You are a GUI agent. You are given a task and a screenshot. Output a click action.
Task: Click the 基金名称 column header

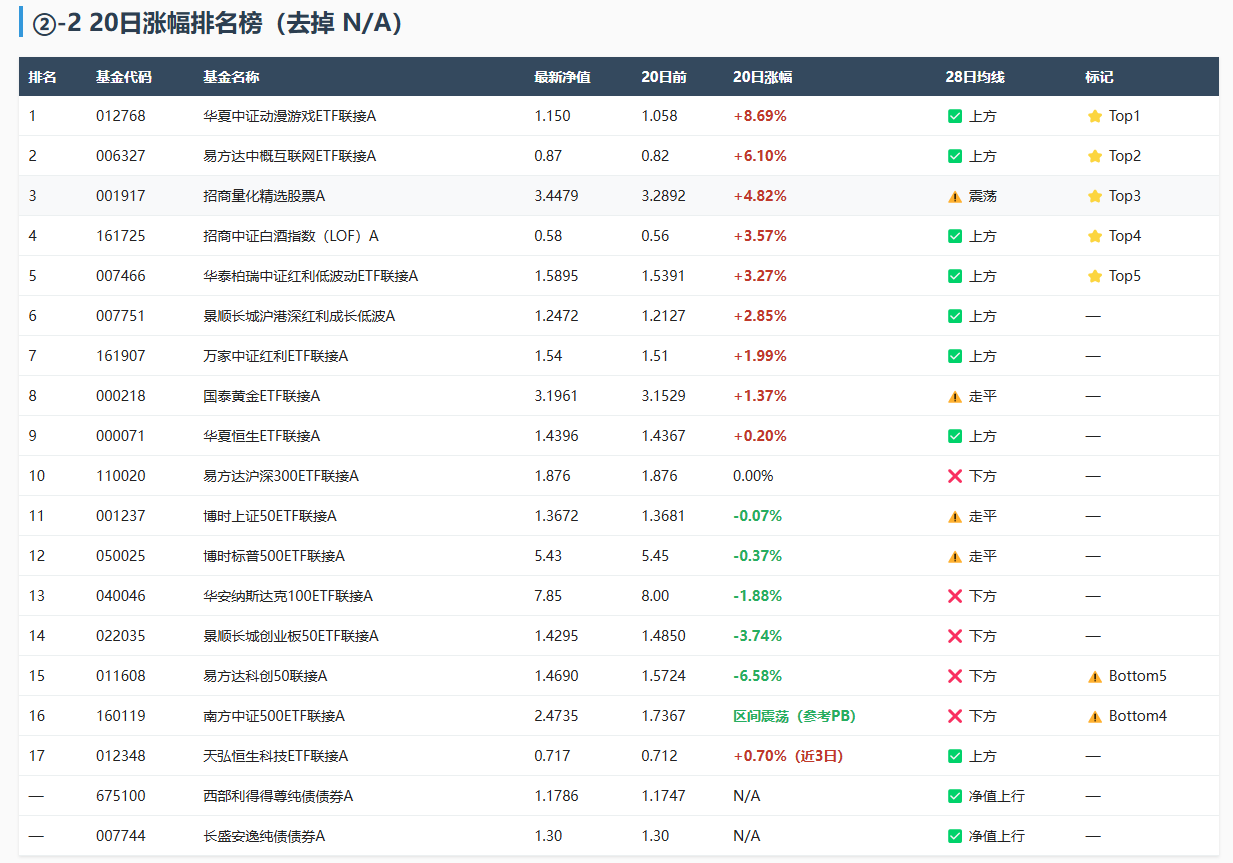click(231, 77)
